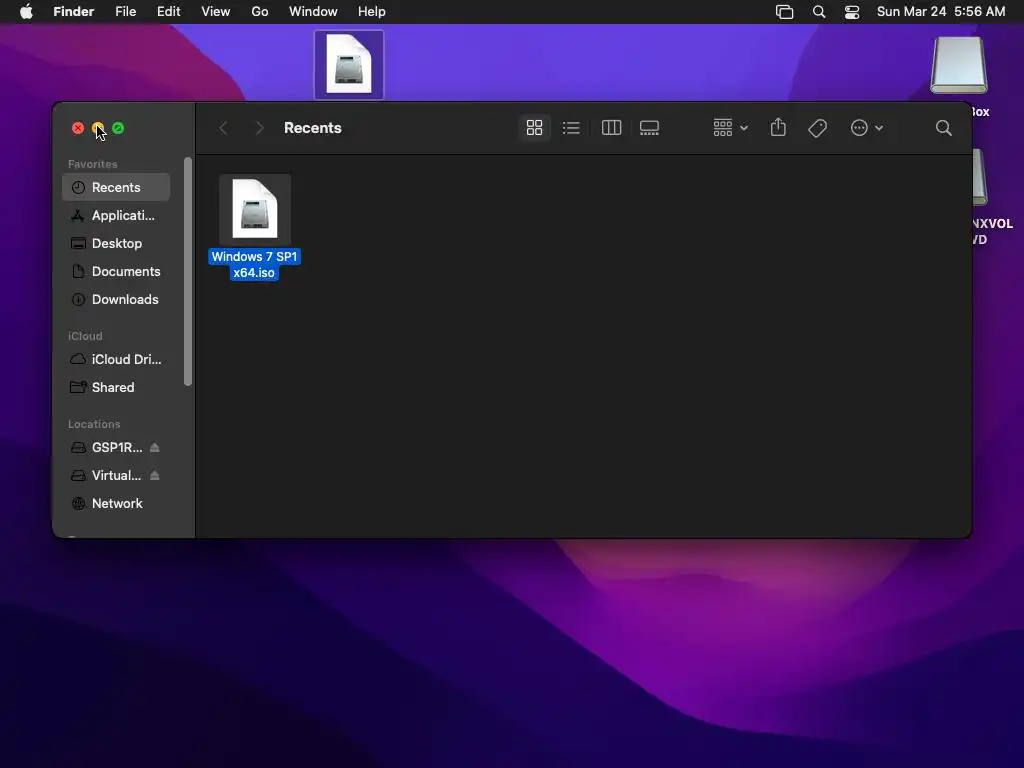
Task: Click the Stage Manager windows icon in menu bar
Action: pos(784,12)
